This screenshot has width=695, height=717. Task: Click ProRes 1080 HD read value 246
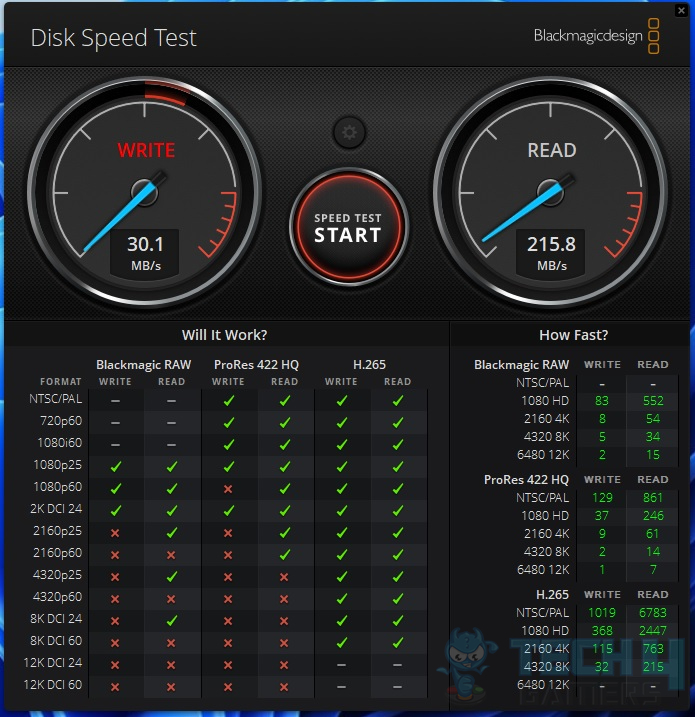653,515
